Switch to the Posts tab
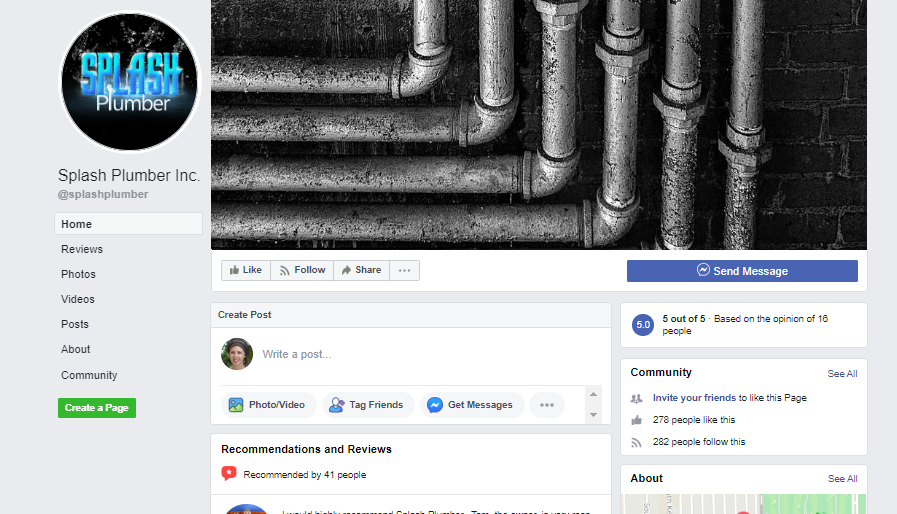This screenshot has width=897, height=514. click(75, 324)
